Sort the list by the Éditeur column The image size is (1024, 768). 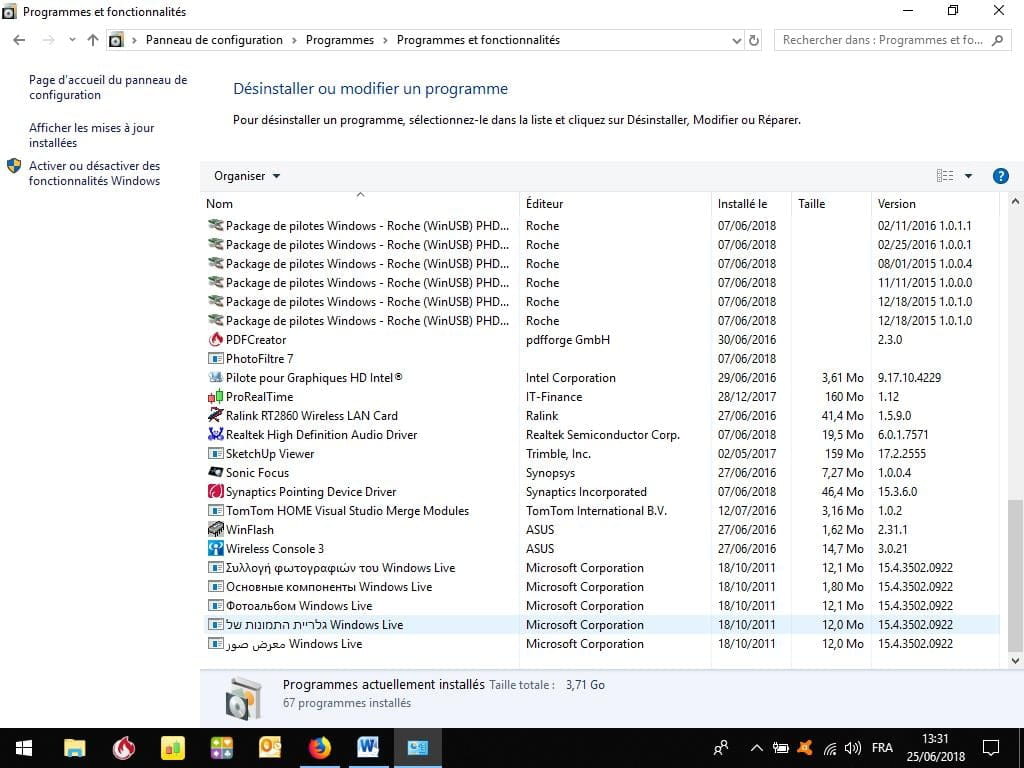[615, 204]
